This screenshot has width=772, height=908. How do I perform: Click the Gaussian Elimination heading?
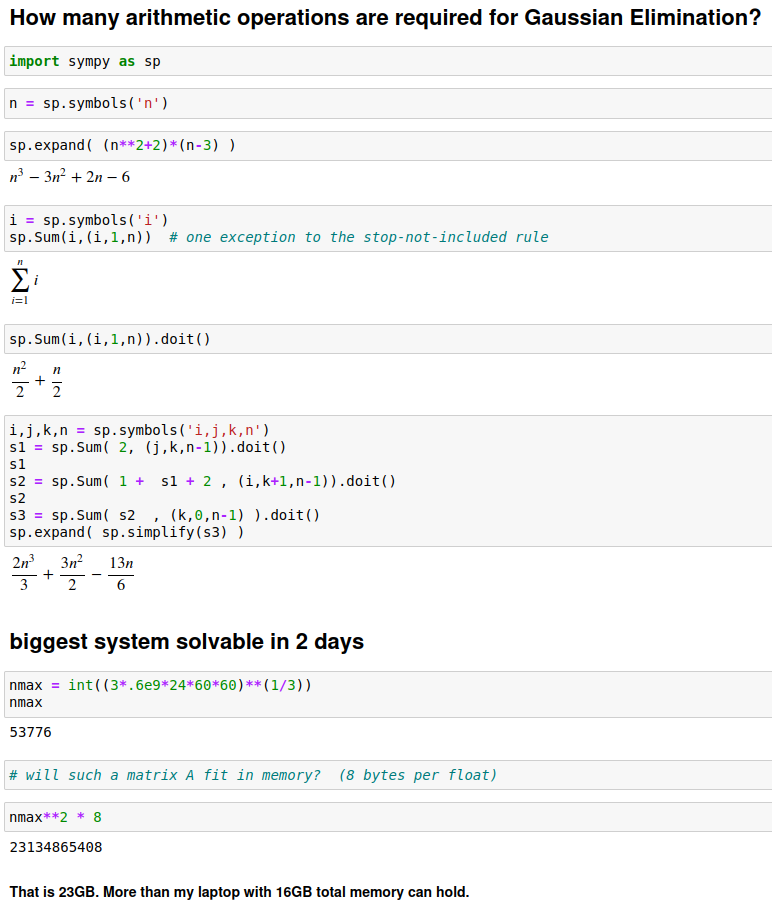tap(385, 18)
